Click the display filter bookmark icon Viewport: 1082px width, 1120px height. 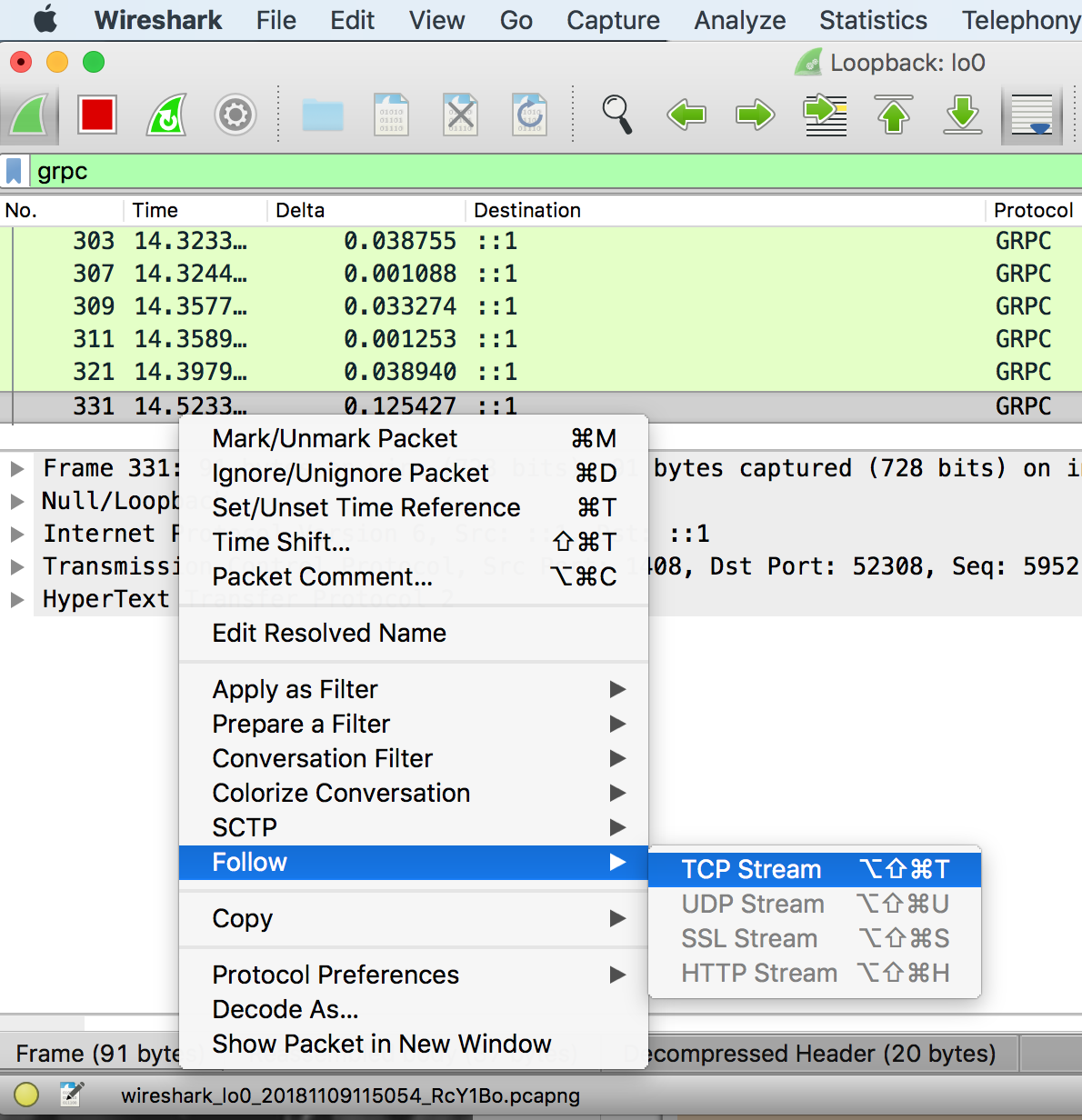pos(14,171)
